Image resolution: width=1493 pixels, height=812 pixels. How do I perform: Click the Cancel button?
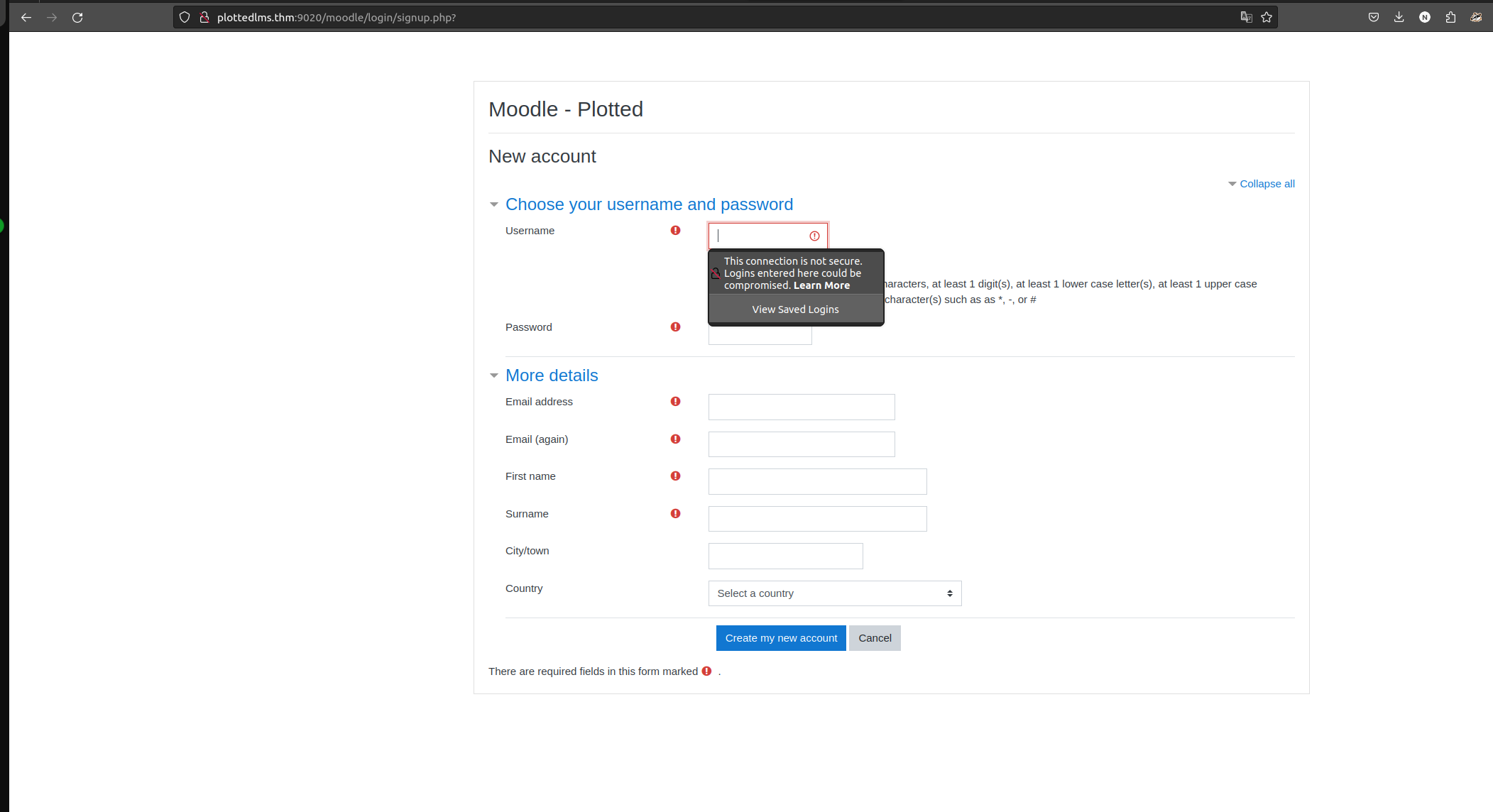coord(875,638)
